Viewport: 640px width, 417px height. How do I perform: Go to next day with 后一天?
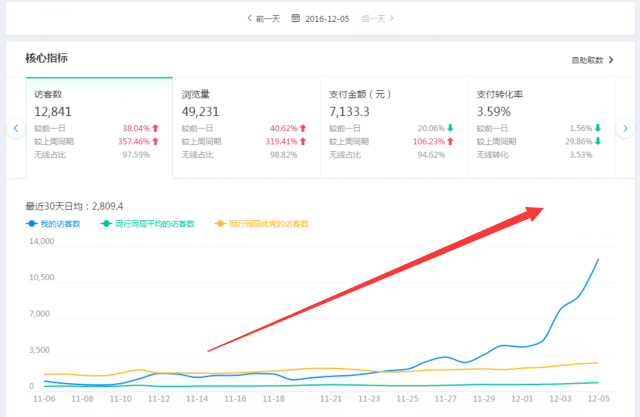coord(376,18)
